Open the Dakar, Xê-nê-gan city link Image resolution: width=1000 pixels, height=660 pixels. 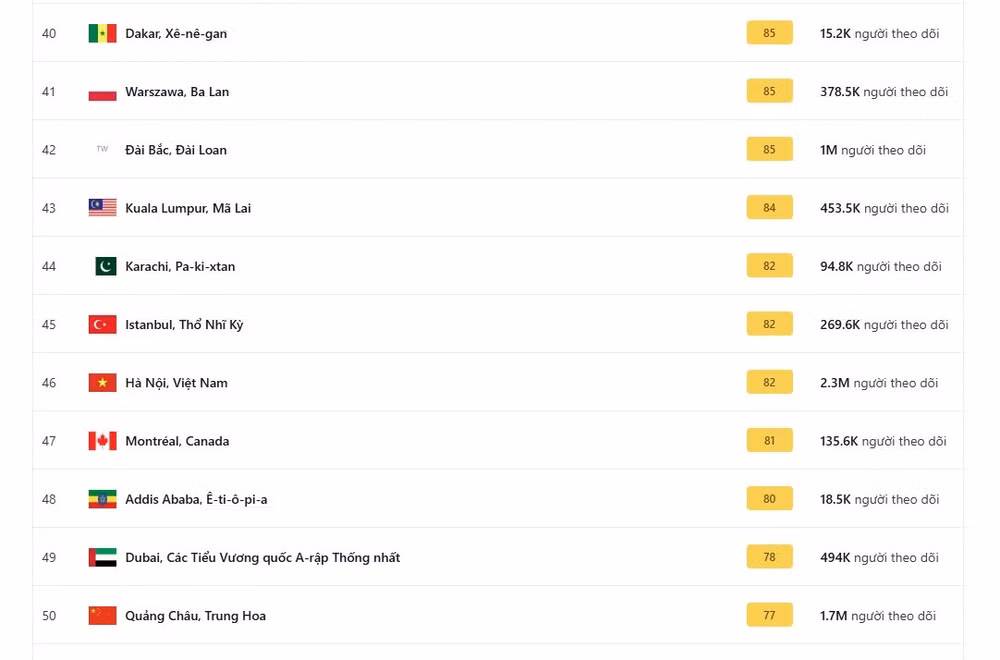pos(176,33)
